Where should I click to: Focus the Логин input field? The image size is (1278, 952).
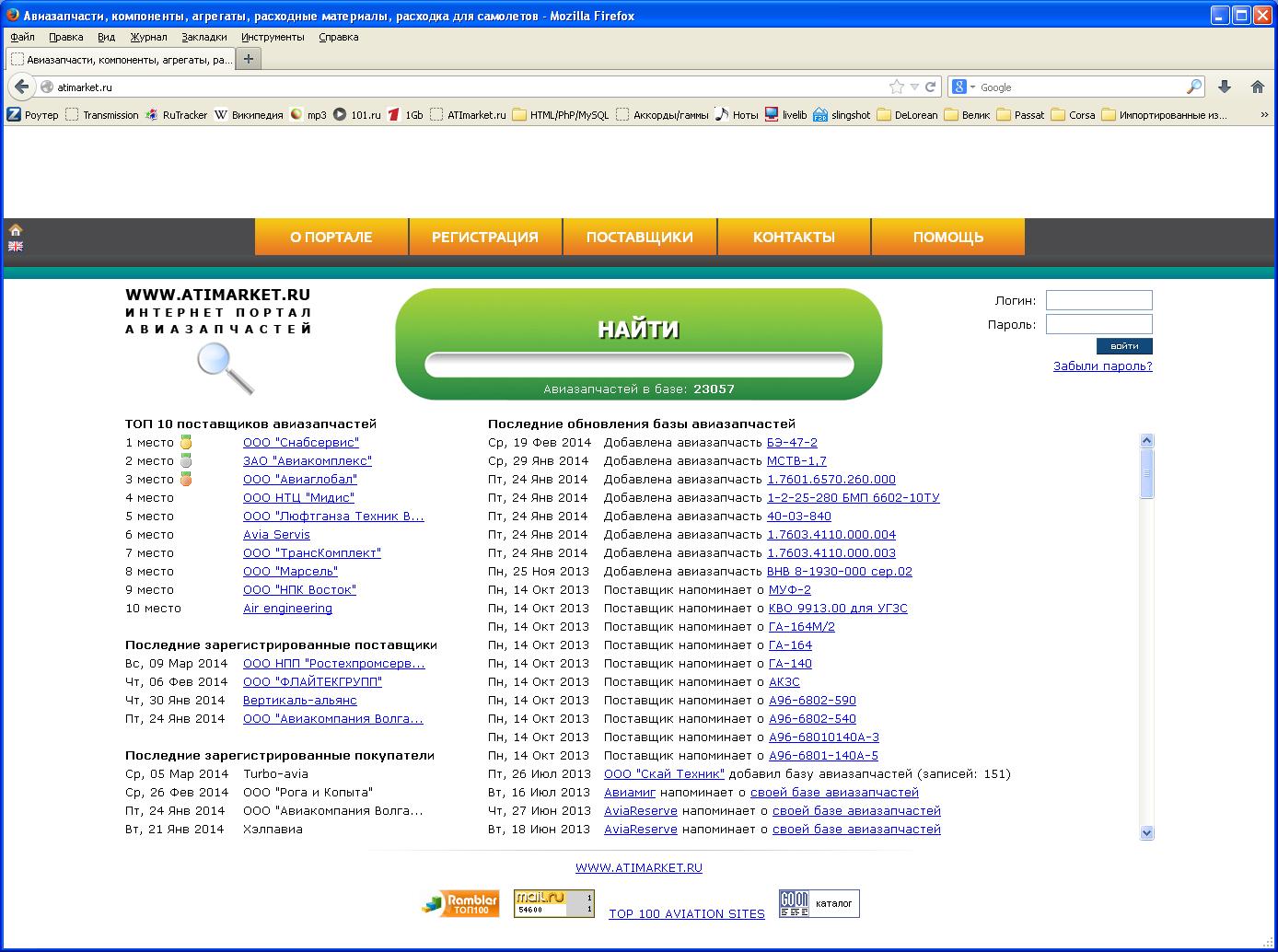1099,300
